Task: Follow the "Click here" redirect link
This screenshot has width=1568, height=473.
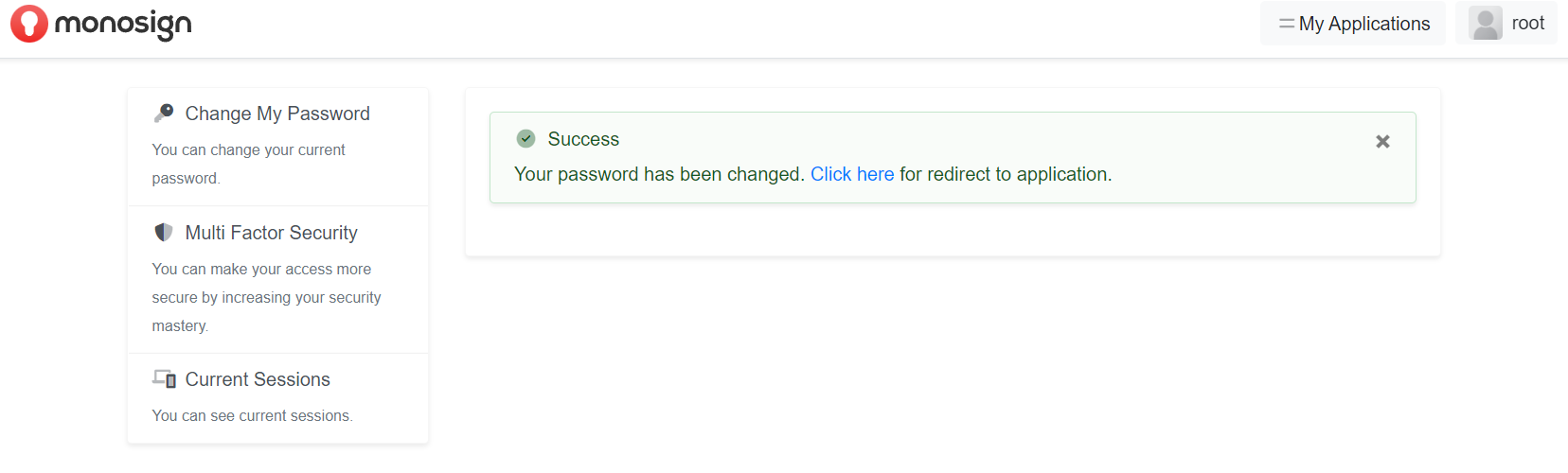Action: [852, 174]
